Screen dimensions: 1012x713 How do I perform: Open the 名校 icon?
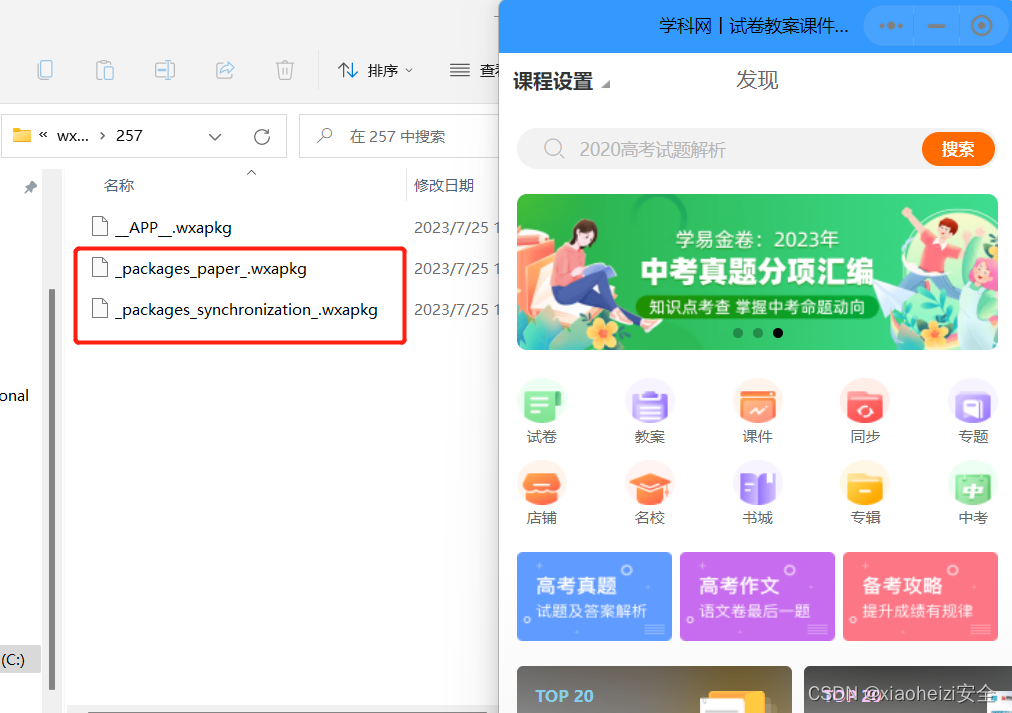pos(649,494)
